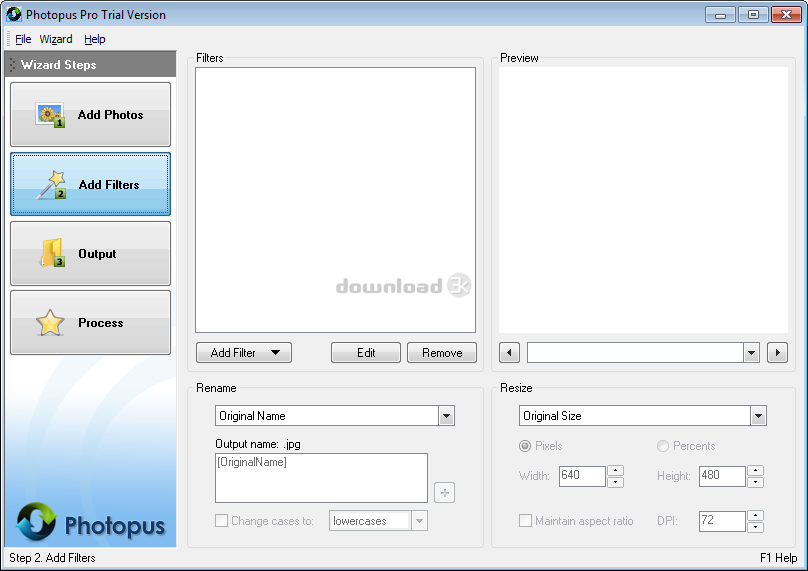Viewport: 808px width, 571px height.
Task: Decrease DPI value with down spinner
Action: 755,527
